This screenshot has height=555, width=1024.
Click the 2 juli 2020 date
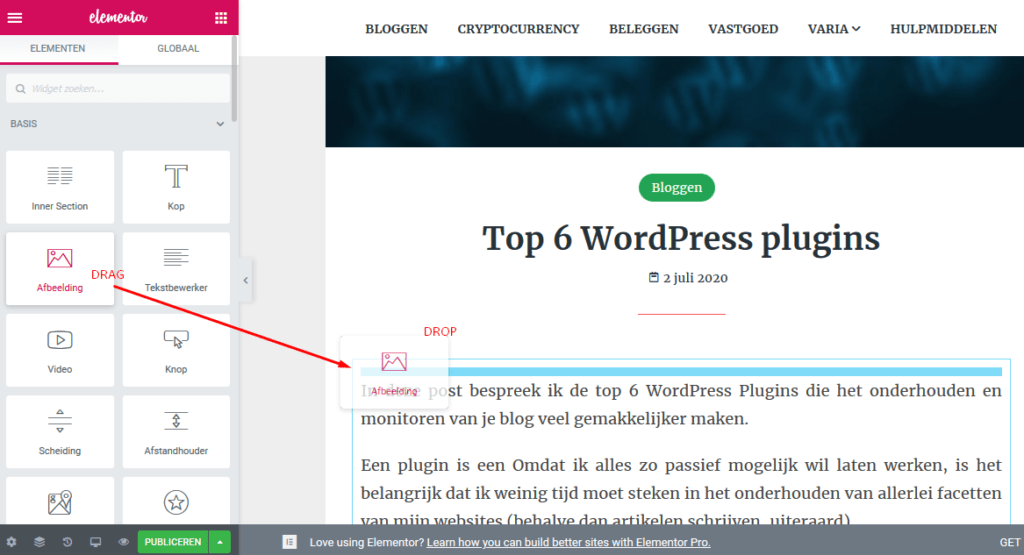[696, 278]
